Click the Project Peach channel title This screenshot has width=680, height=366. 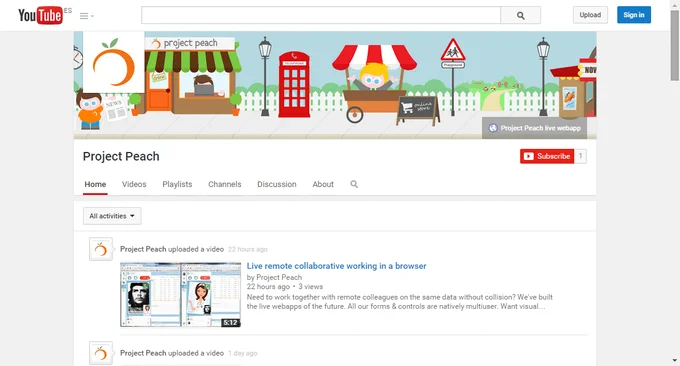(121, 156)
